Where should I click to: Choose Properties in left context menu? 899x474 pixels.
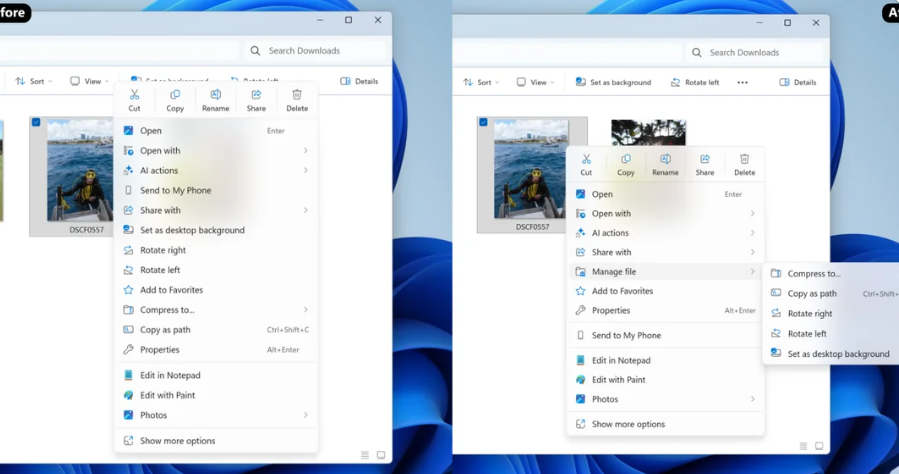point(216,350)
